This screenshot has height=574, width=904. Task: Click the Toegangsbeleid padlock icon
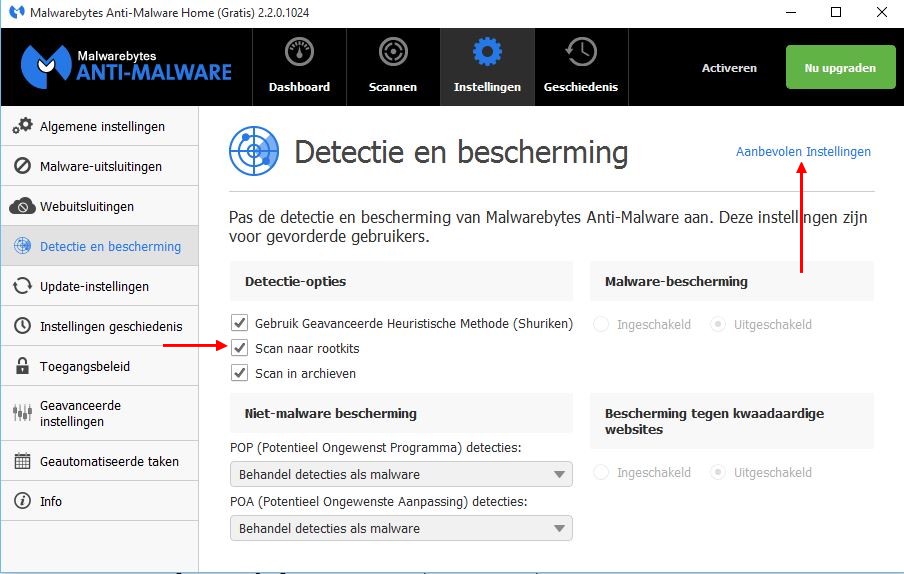(22, 367)
